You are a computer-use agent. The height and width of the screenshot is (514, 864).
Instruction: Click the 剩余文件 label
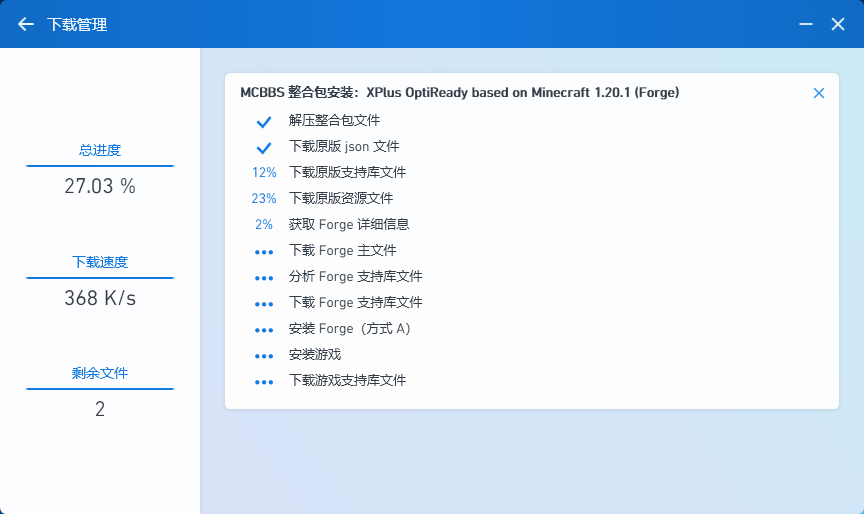(100, 373)
